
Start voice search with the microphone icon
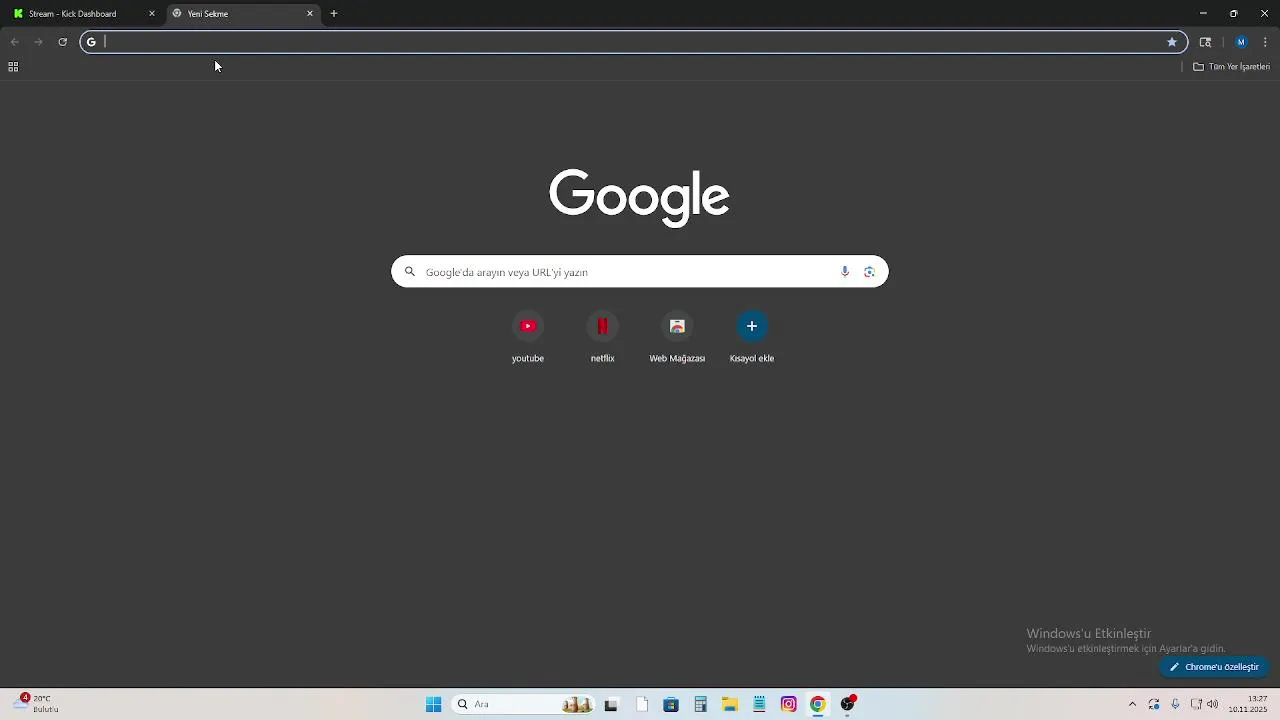845,272
